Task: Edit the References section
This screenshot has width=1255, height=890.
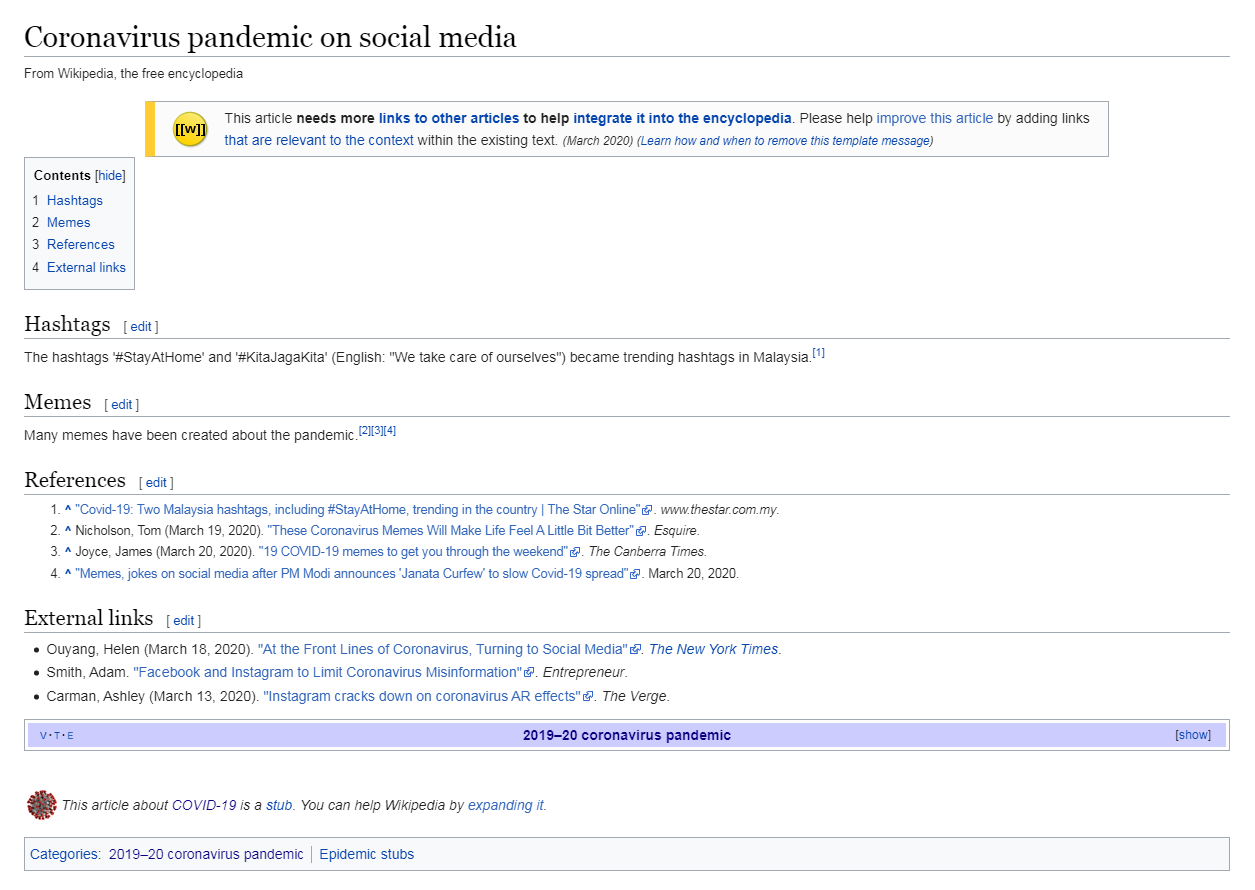Action: 157,483
